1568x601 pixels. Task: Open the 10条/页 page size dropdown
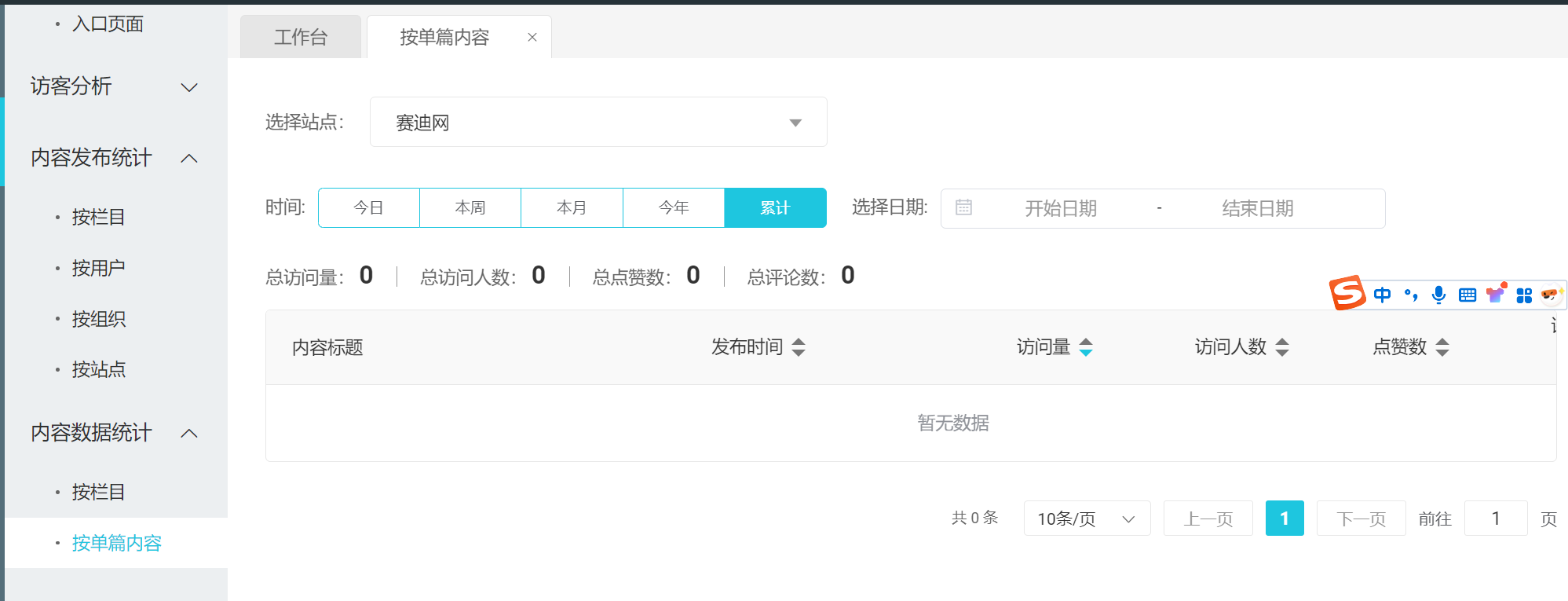pos(1087,519)
